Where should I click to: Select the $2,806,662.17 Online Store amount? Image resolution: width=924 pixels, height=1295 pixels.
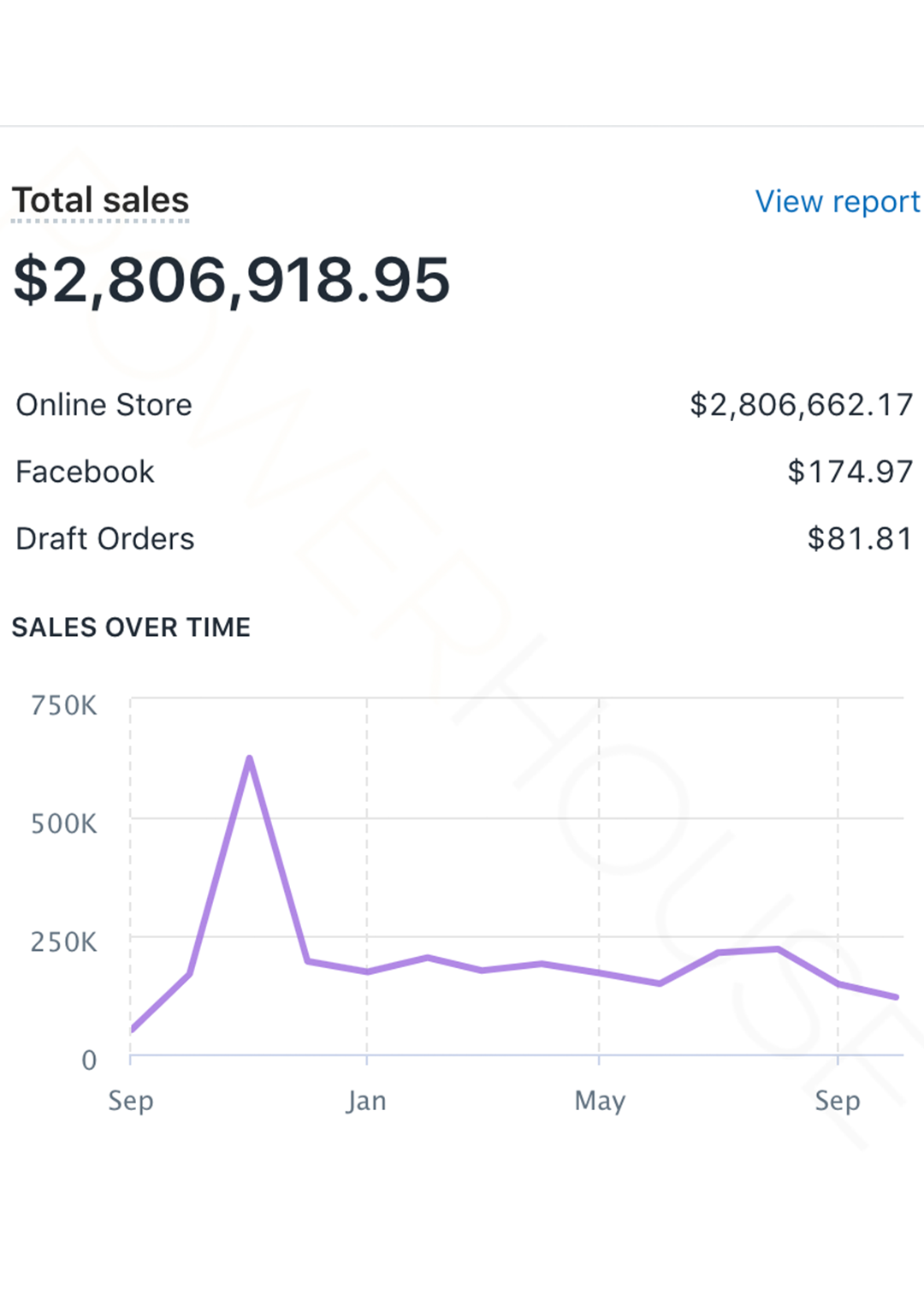(802, 405)
